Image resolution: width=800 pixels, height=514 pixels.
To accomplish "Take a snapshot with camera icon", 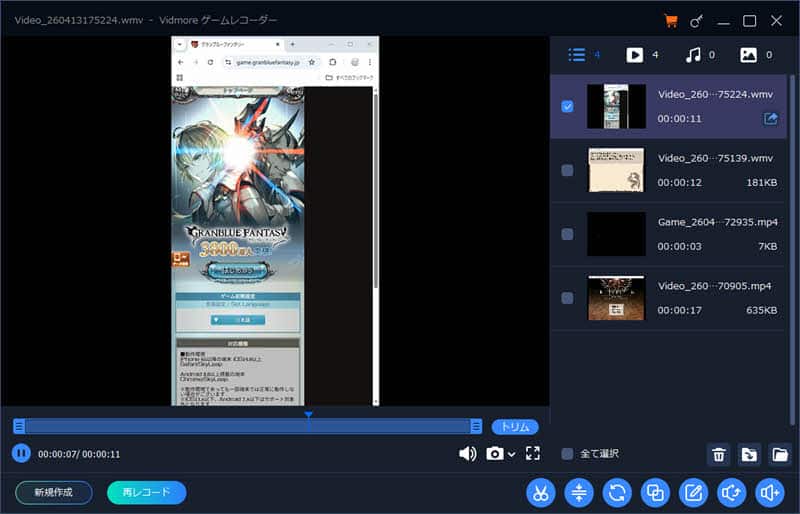I will 494,453.
